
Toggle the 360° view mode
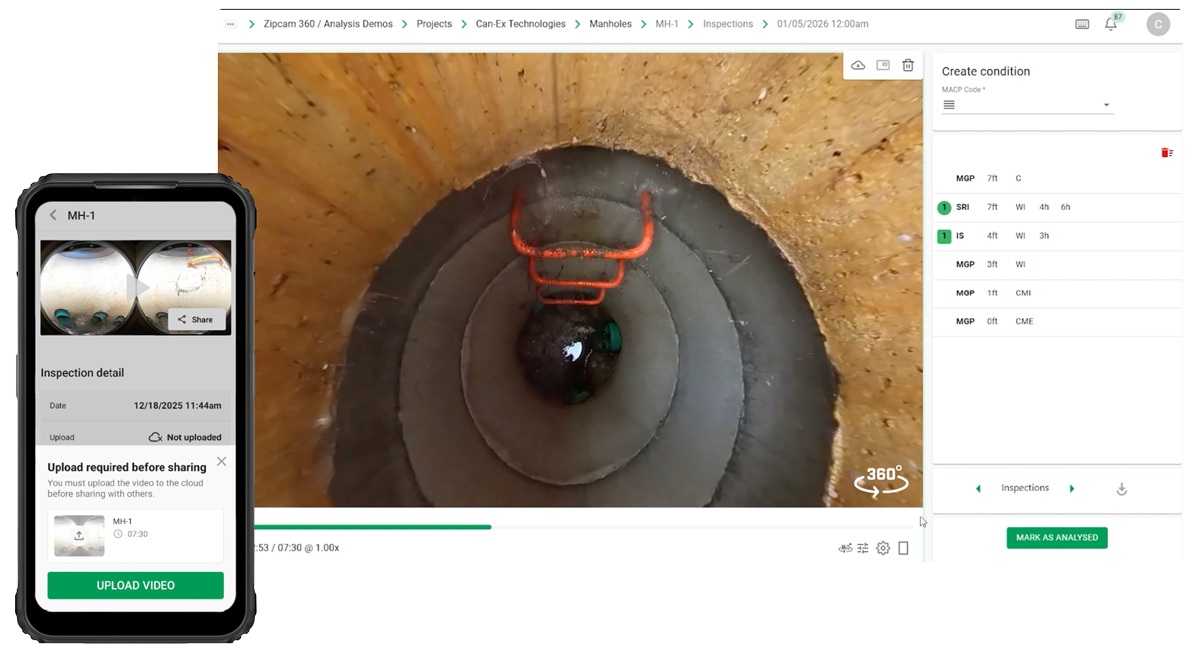point(881,480)
